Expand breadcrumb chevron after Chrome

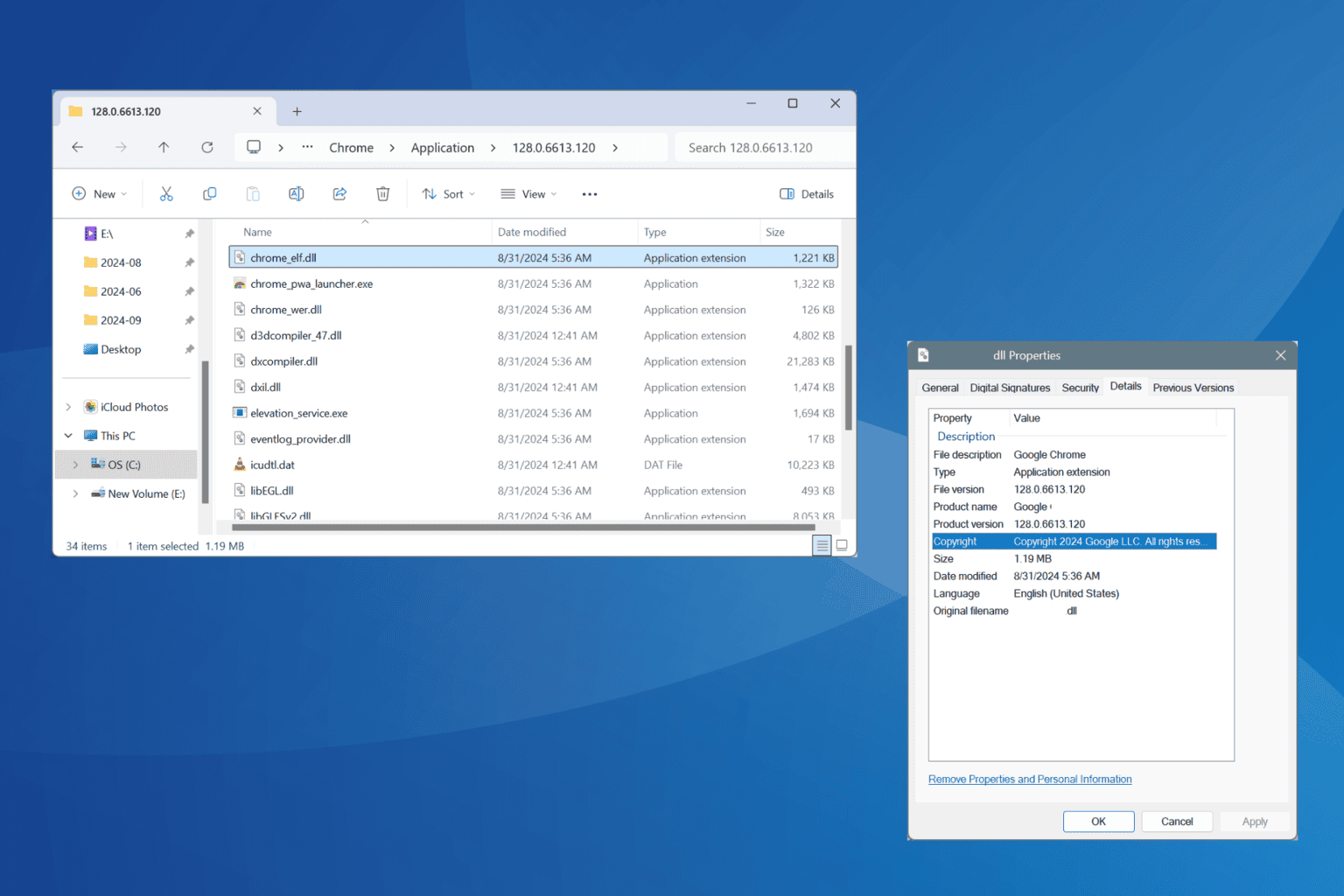coord(392,148)
